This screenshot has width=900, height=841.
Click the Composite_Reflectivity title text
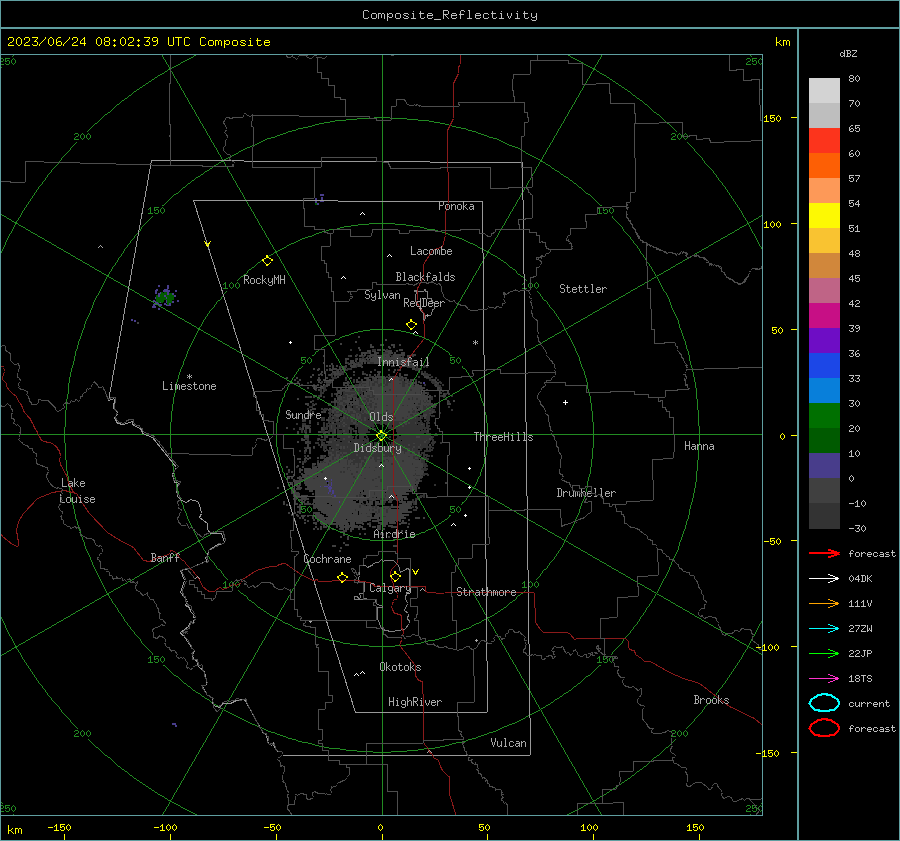(x=449, y=15)
